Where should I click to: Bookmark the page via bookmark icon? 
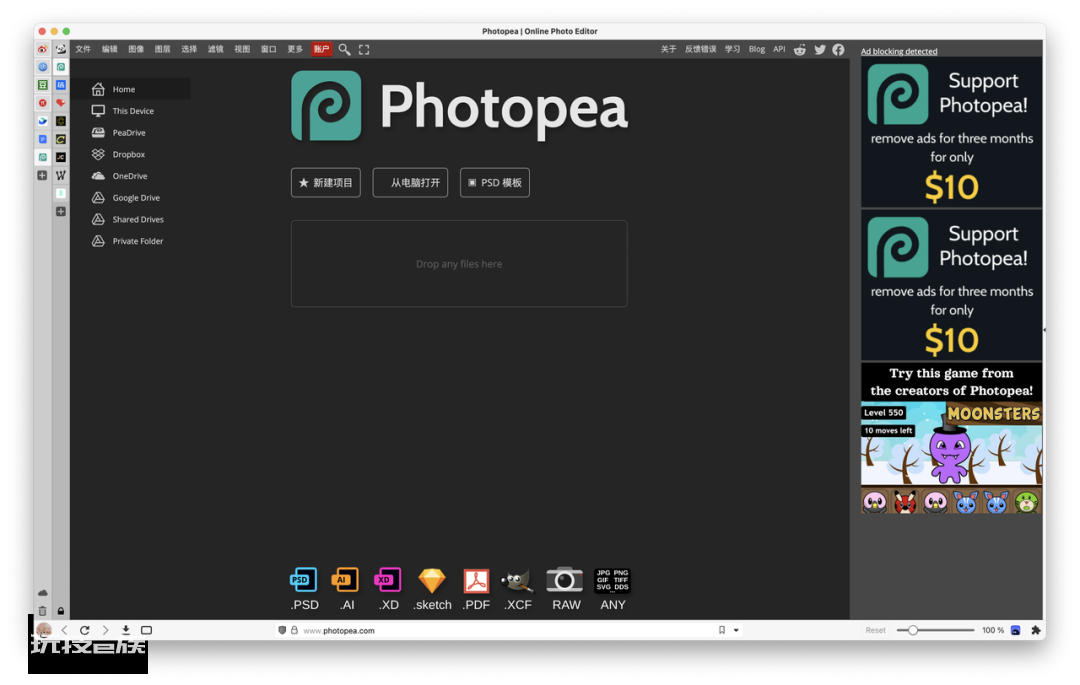tap(722, 630)
